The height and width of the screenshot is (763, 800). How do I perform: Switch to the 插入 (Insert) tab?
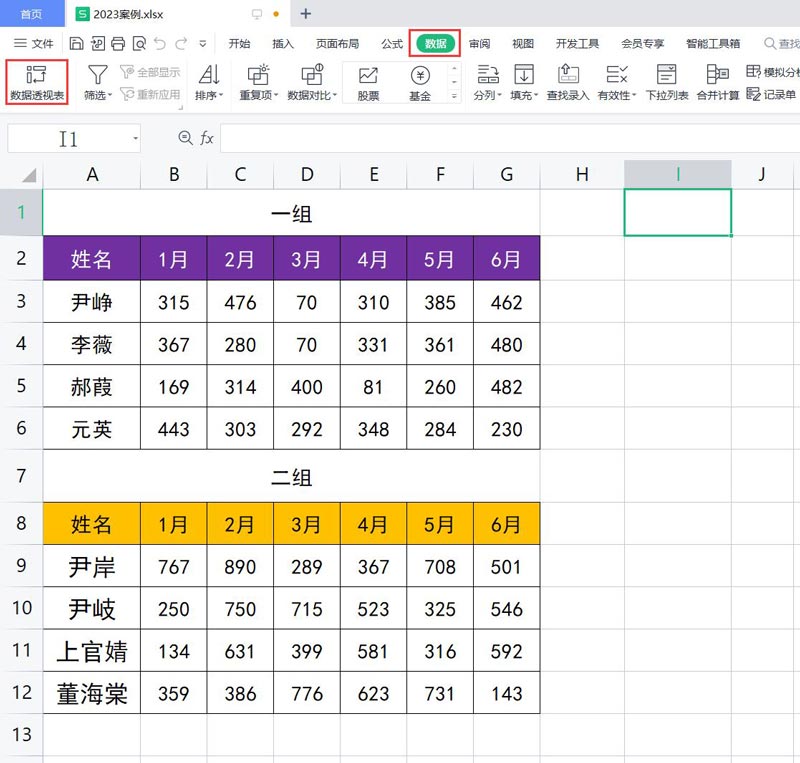pos(283,43)
